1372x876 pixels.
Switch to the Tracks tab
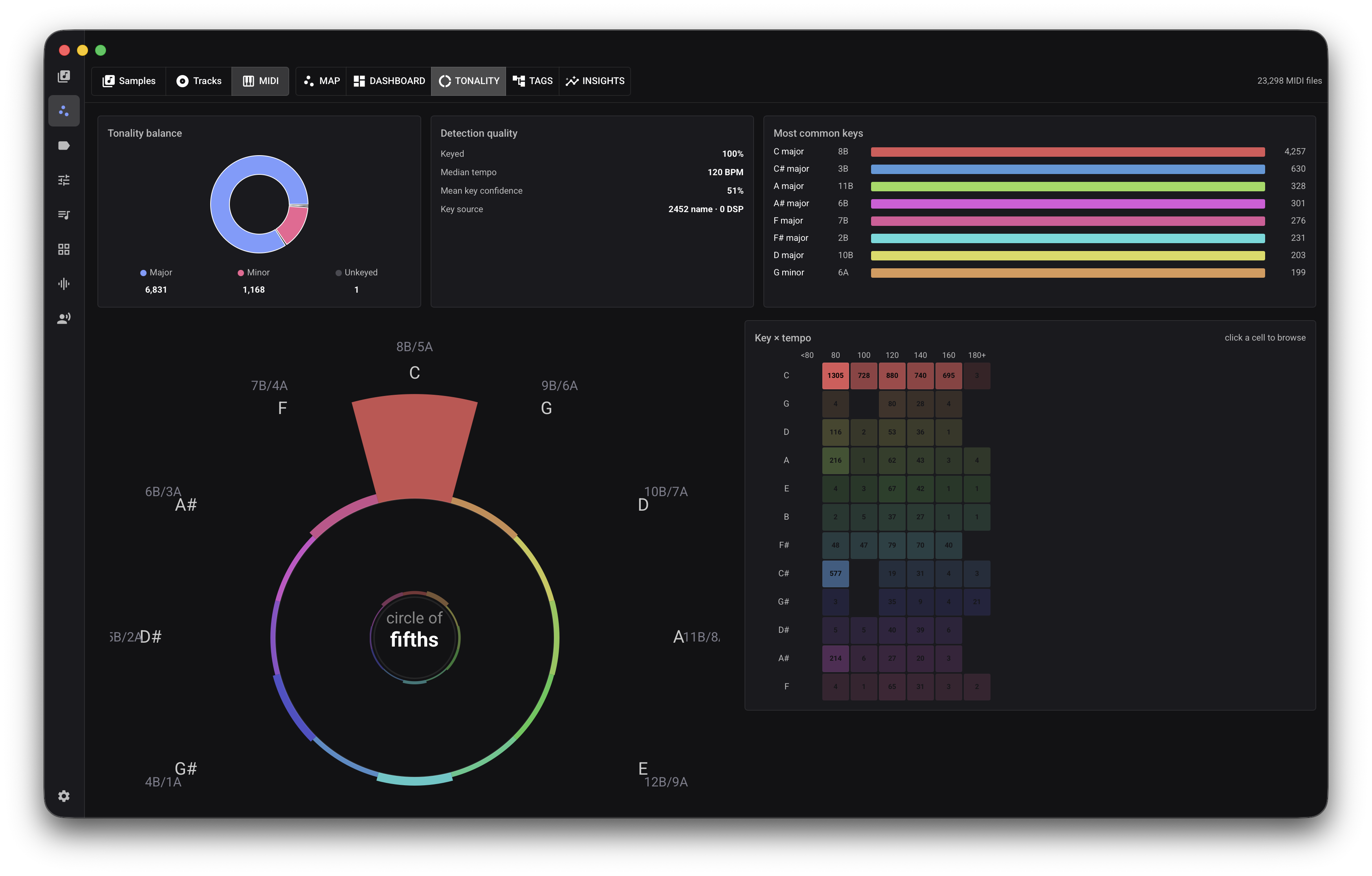click(x=198, y=81)
